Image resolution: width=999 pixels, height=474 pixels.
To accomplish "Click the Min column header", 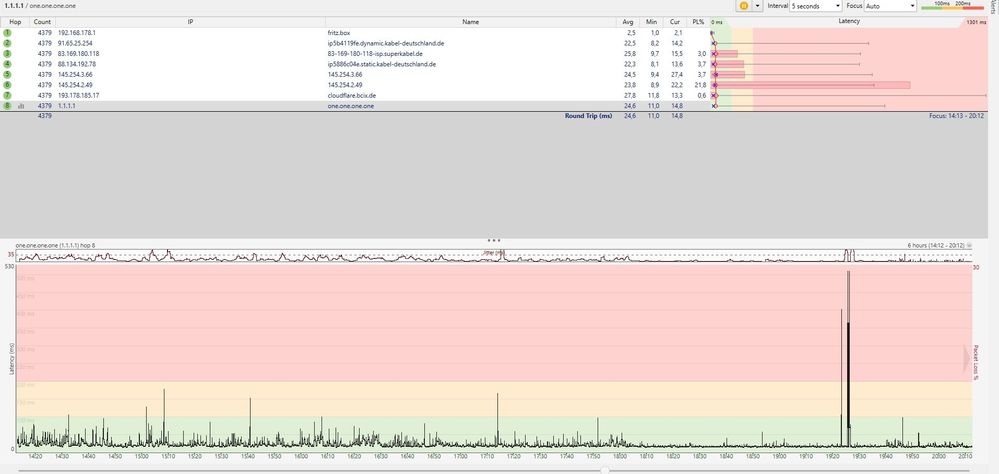I will [651, 22].
